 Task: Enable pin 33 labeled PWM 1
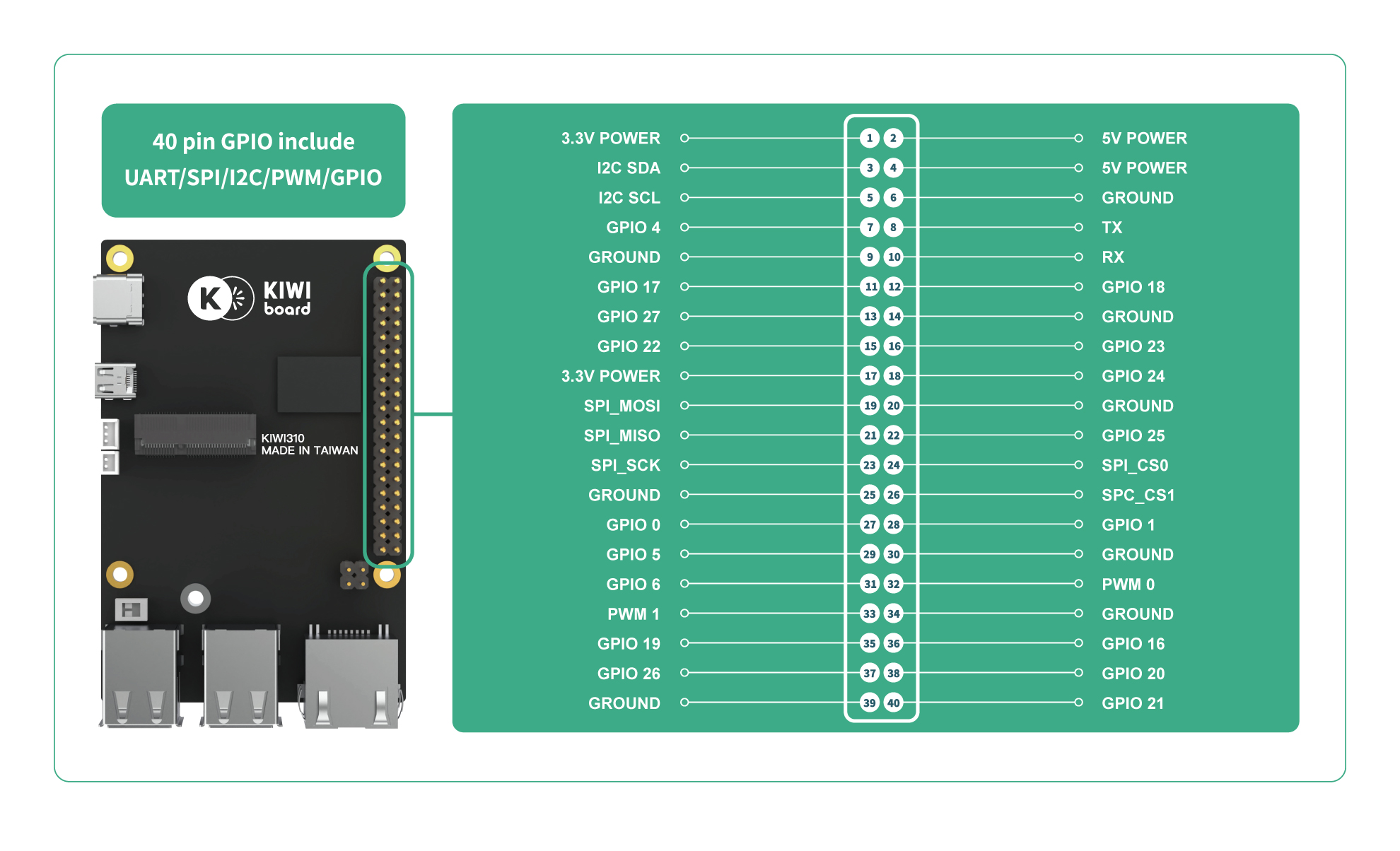tap(871, 614)
